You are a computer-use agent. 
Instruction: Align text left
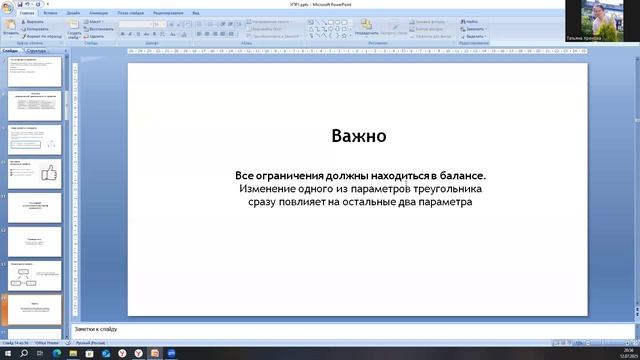(199, 34)
